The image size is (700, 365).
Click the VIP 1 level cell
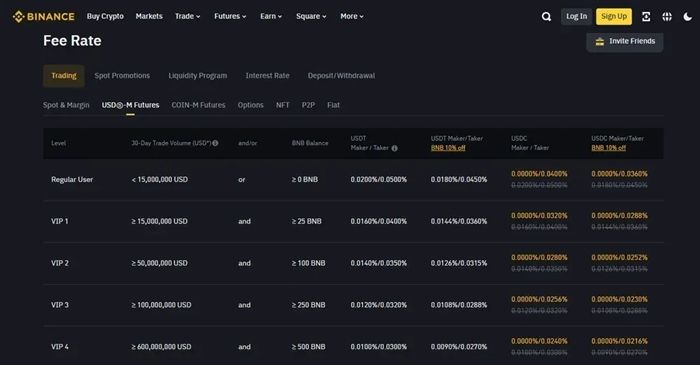pyautogui.click(x=60, y=222)
